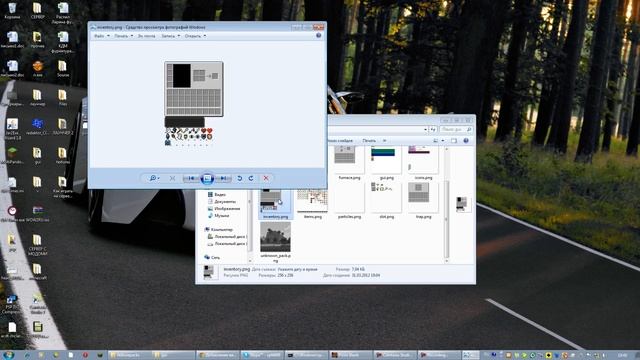Click the Photo Viewer help icon
This screenshot has height=360, width=640.
click(318, 36)
